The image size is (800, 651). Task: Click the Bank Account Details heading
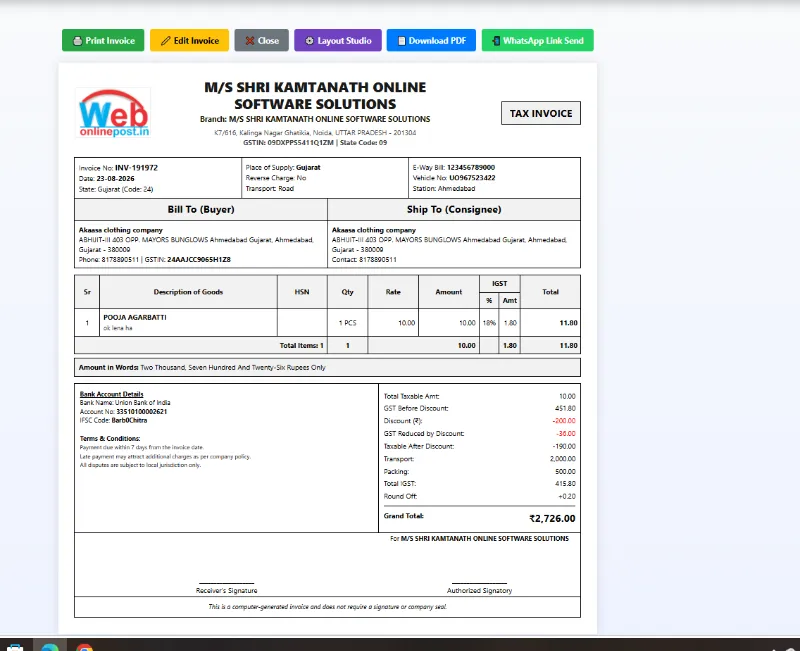(x=111, y=394)
